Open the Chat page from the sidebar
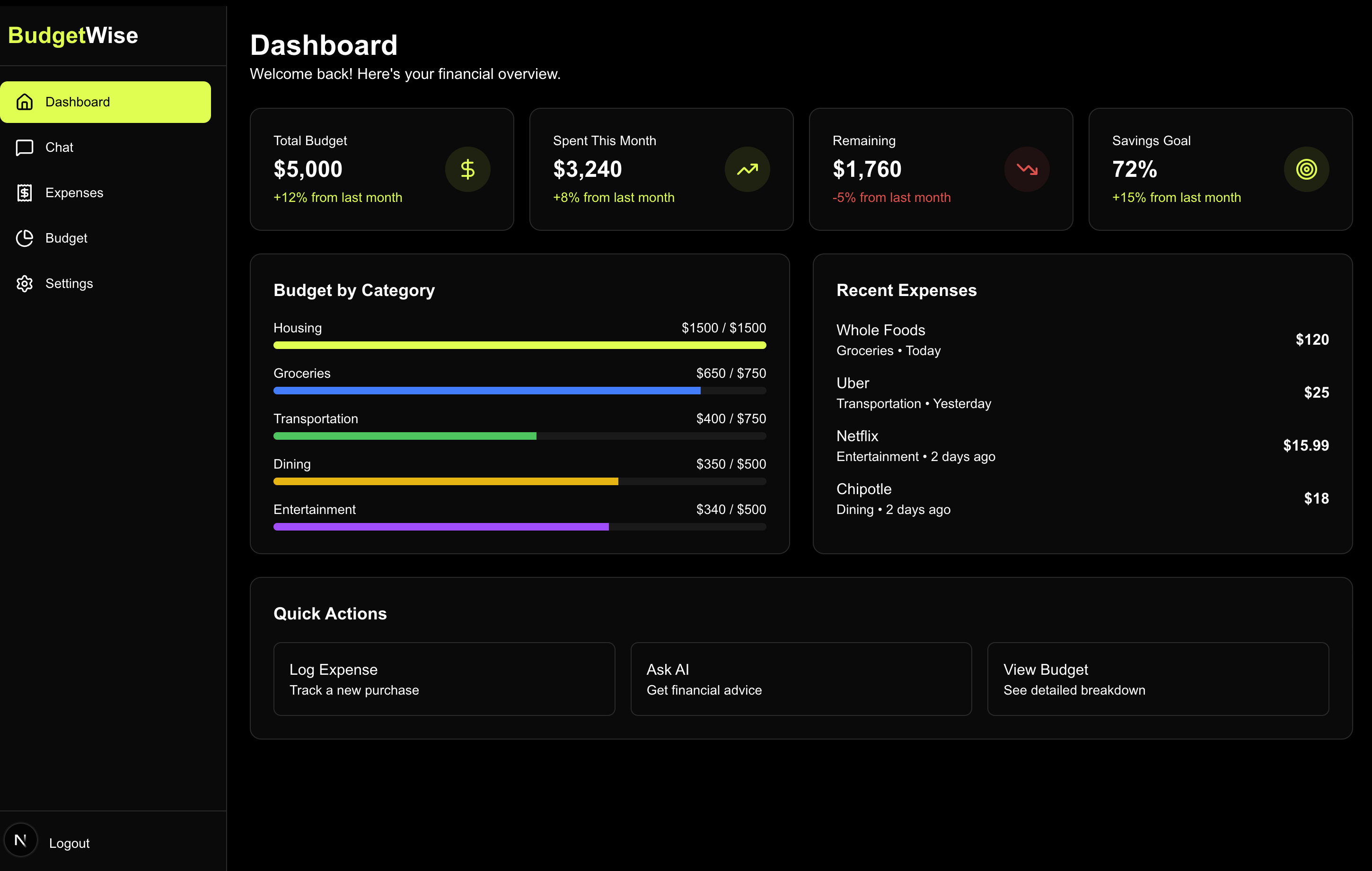 point(59,148)
